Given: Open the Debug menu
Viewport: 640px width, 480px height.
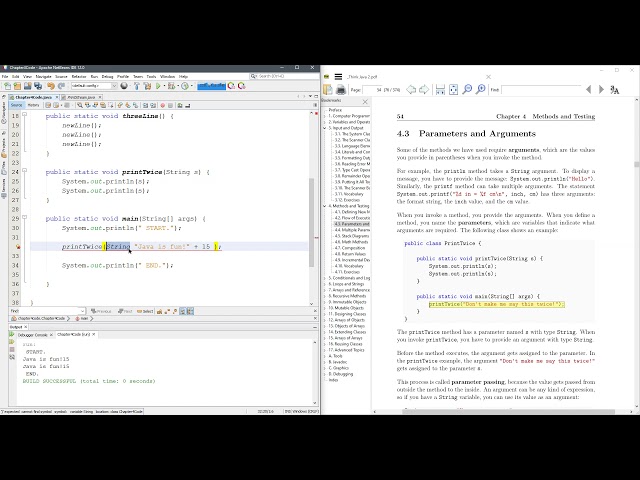Looking at the screenshot, I should click(x=107, y=76).
